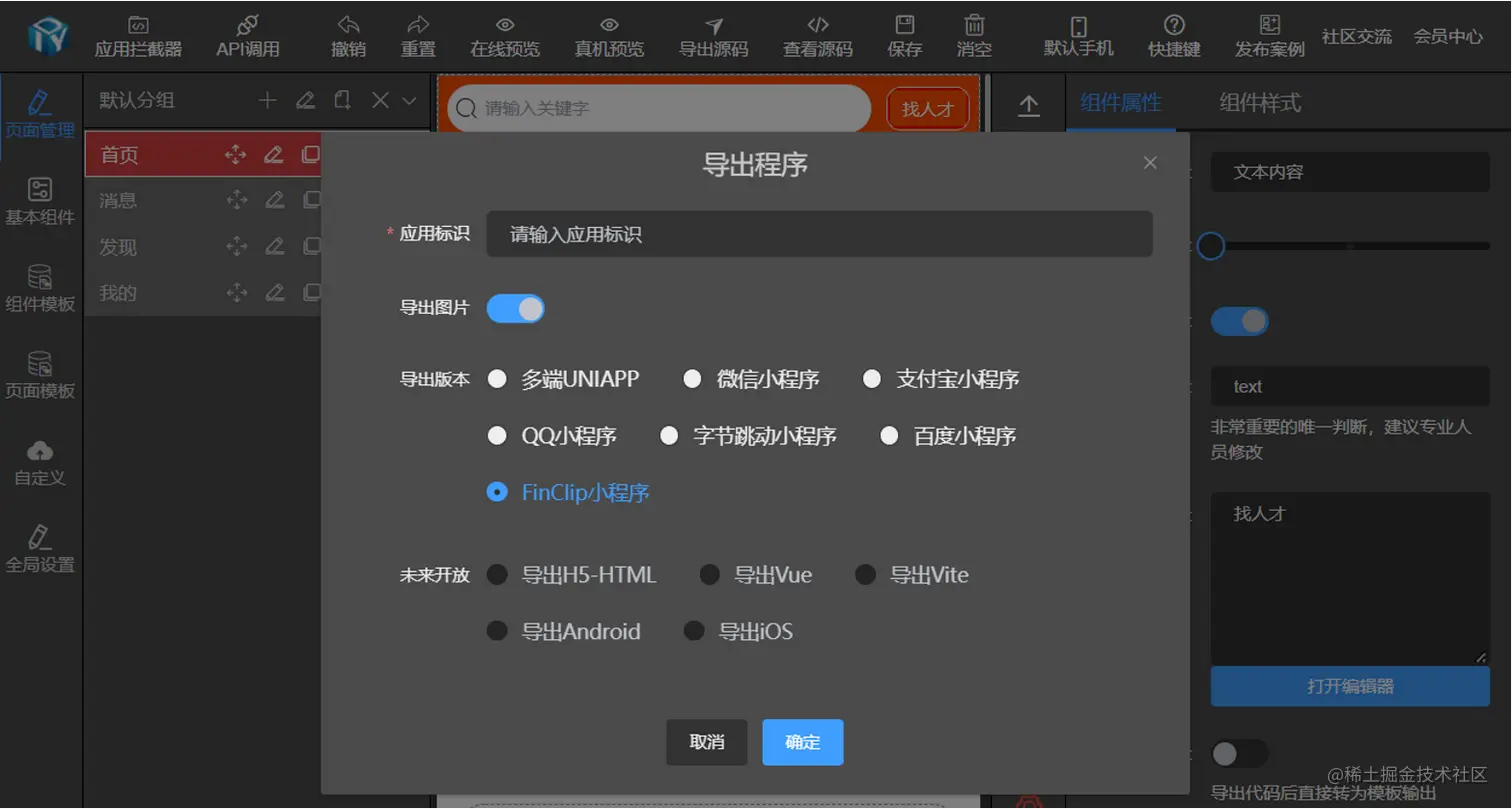1512x809 pixels.
Task: Select 多端UNIAPP export version
Action: tap(563, 379)
